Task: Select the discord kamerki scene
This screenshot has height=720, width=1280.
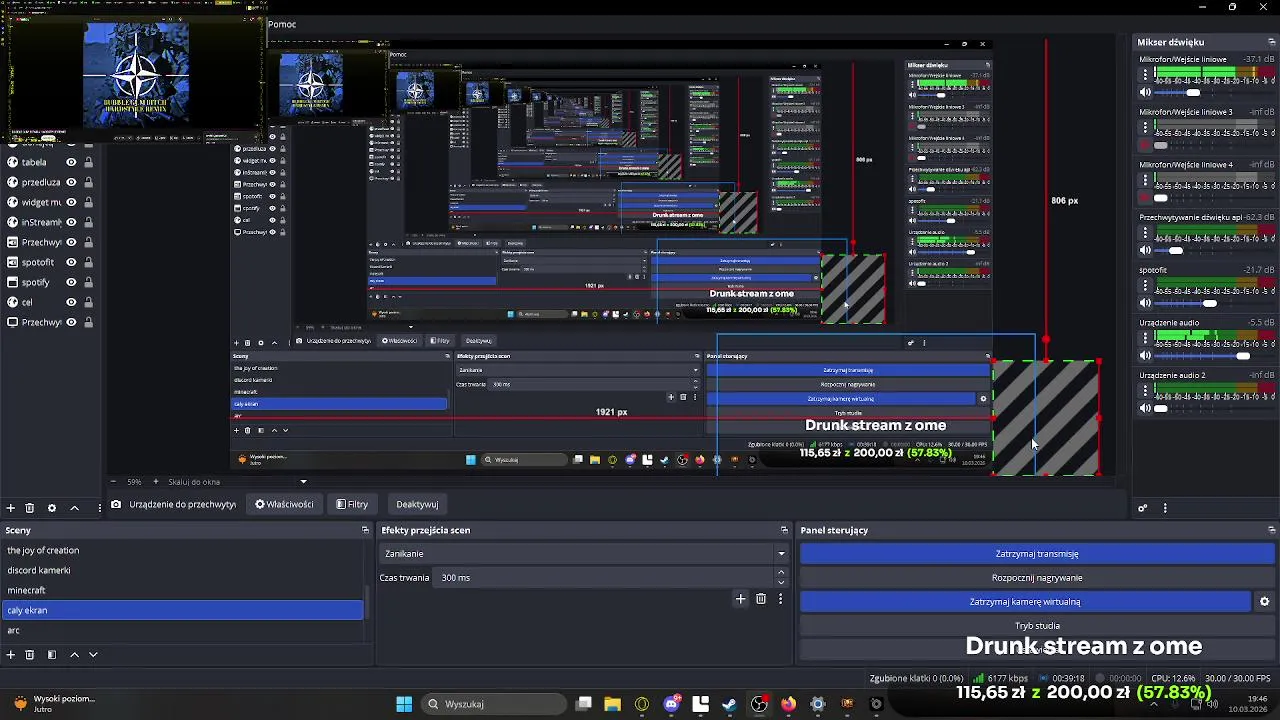Action: click(x=182, y=570)
